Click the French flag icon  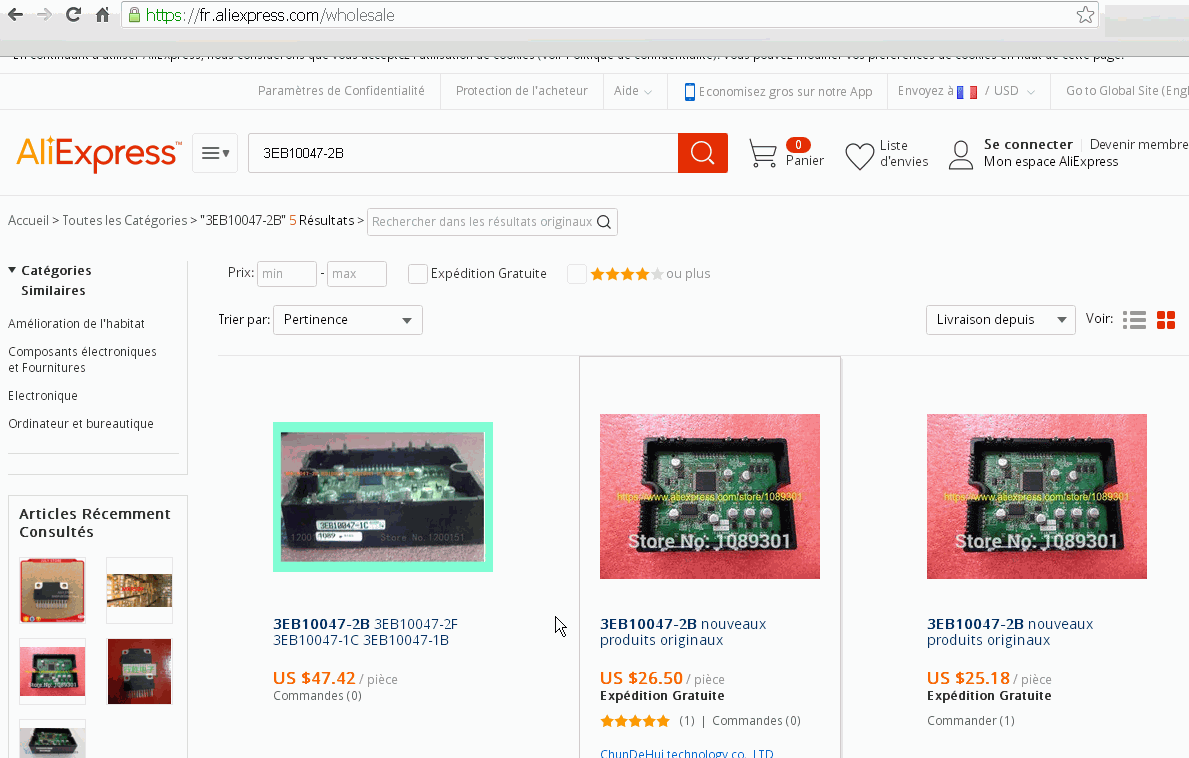point(967,92)
